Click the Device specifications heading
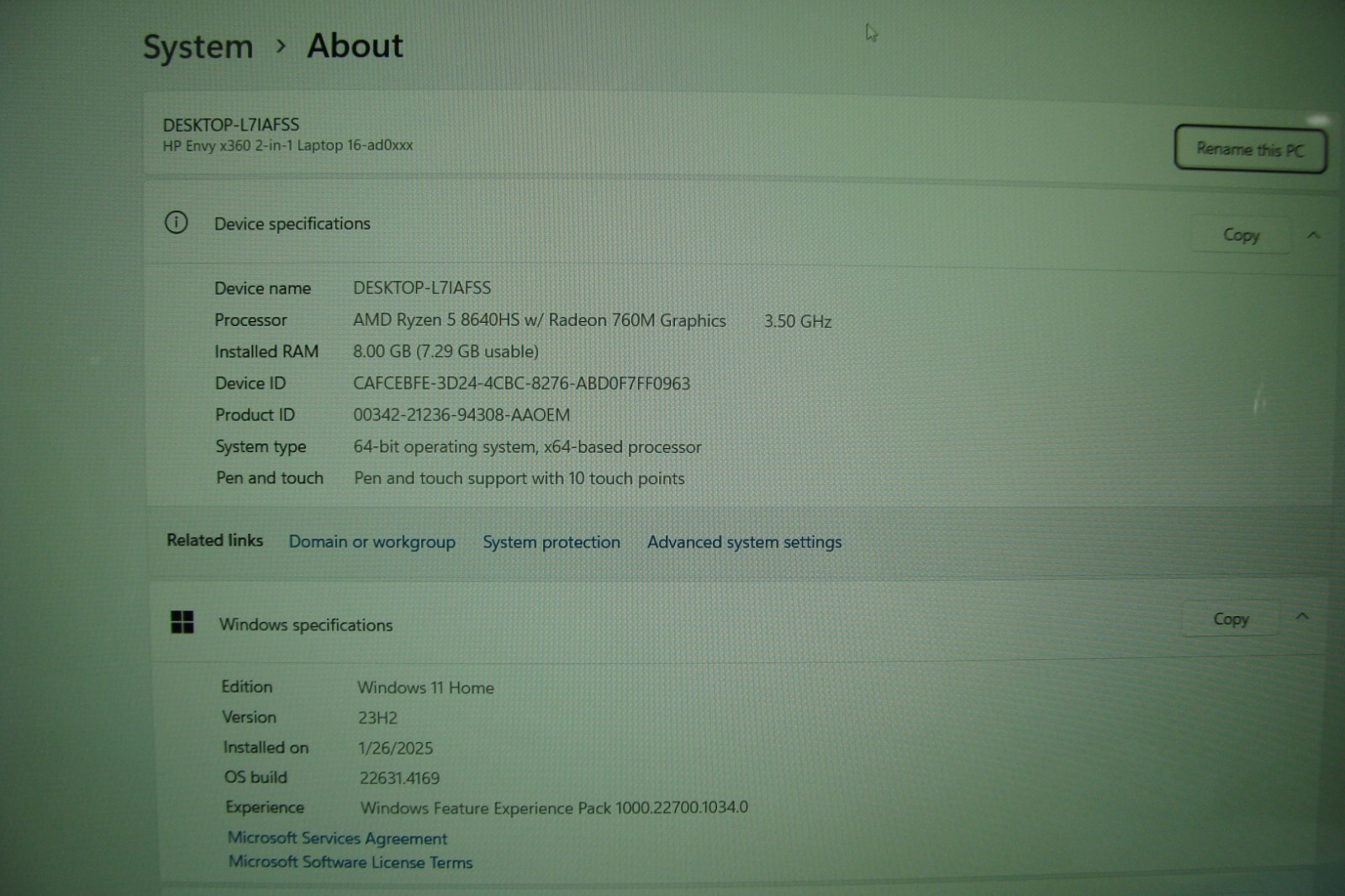The height and width of the screenshot is (896, 1345). (x=292, y=224)
